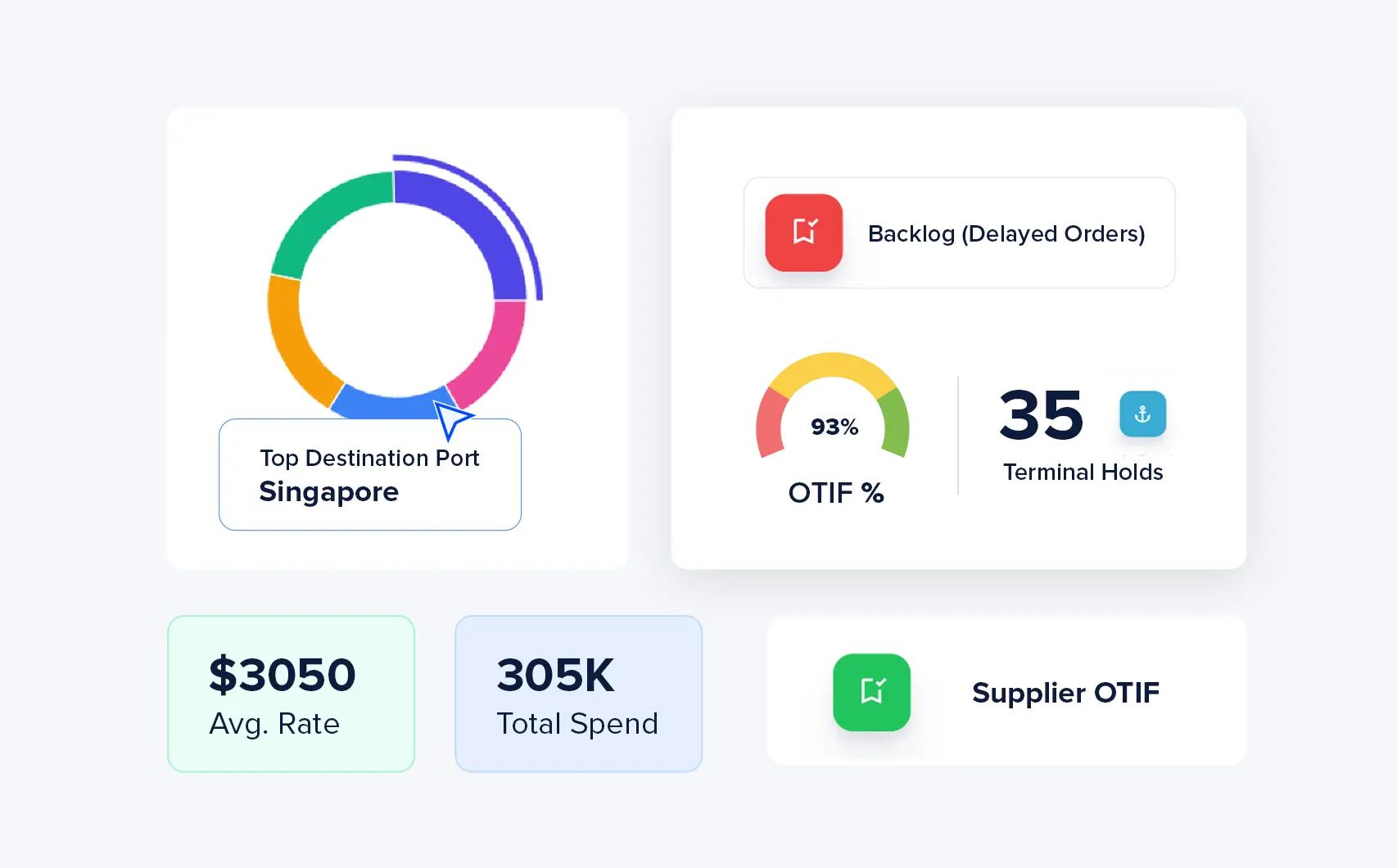Toggle the Supplier OTIF card
The width and height of the screenshot is (1397, 868).
[1006, 692]
